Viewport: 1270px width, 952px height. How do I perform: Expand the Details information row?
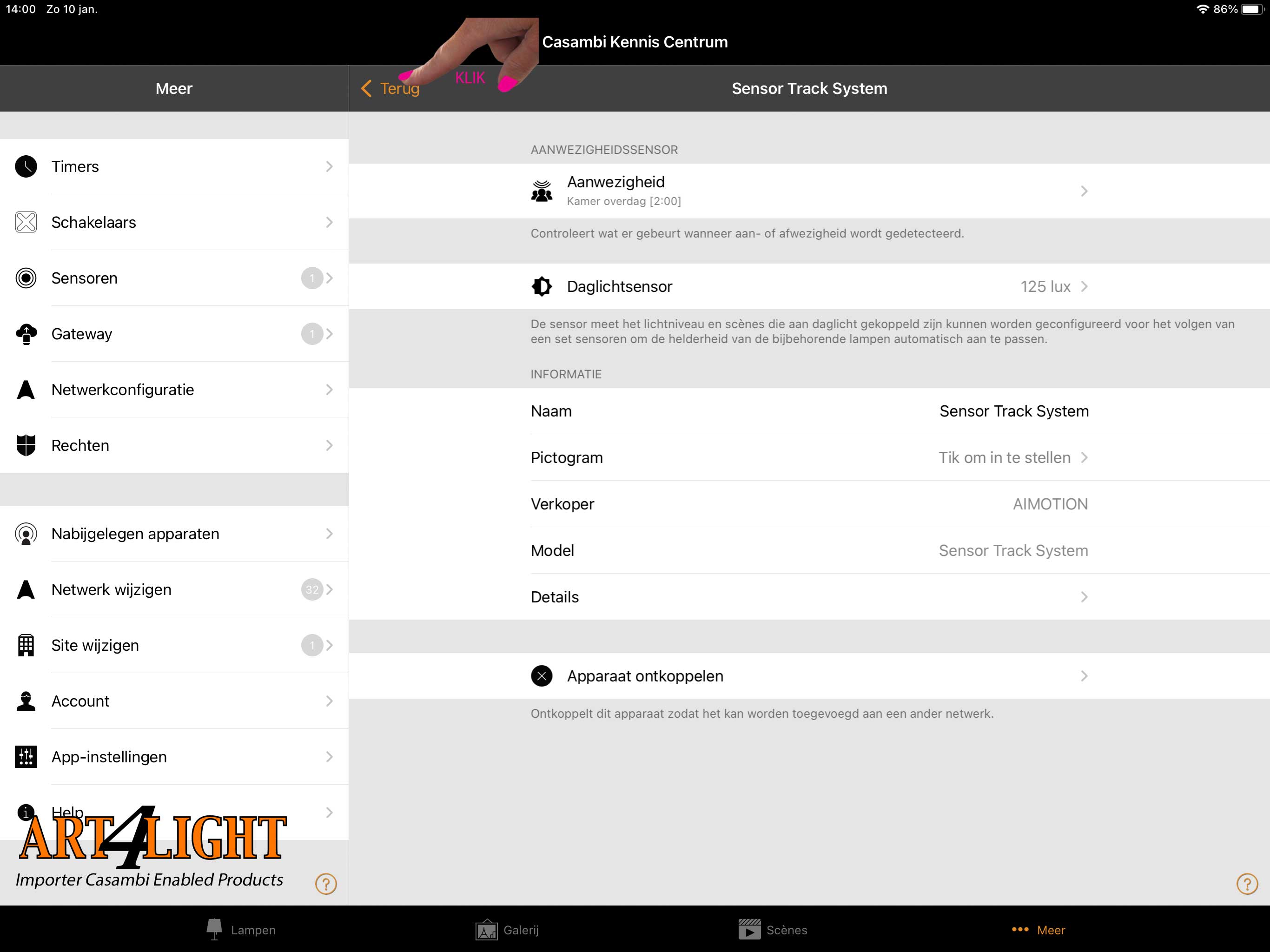coord(809,597)
